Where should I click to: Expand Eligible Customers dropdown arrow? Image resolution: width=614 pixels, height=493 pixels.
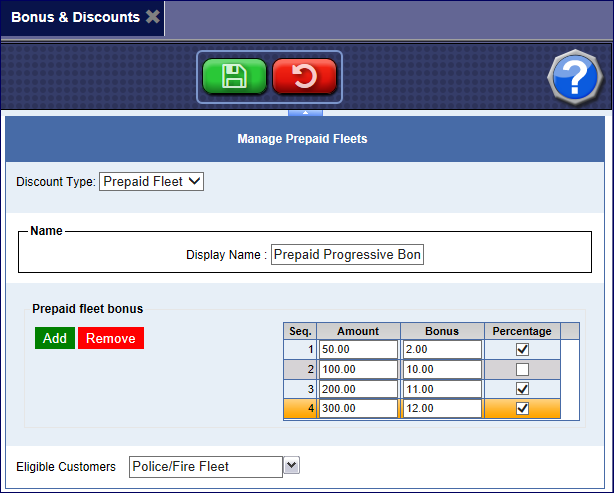tap(291, 465)
